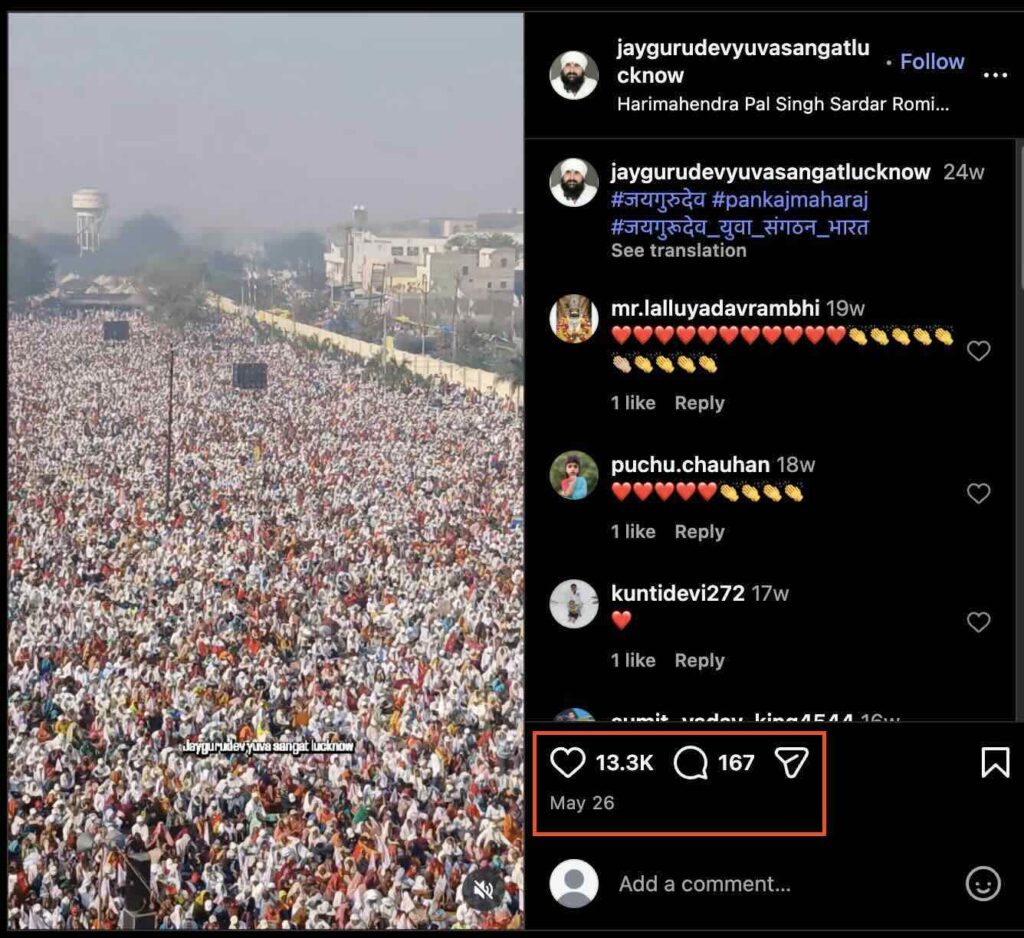1024x938 pixels.
Task: Like mr.lalluyadavrambhi's comment heart
Action: click(978, 351)
